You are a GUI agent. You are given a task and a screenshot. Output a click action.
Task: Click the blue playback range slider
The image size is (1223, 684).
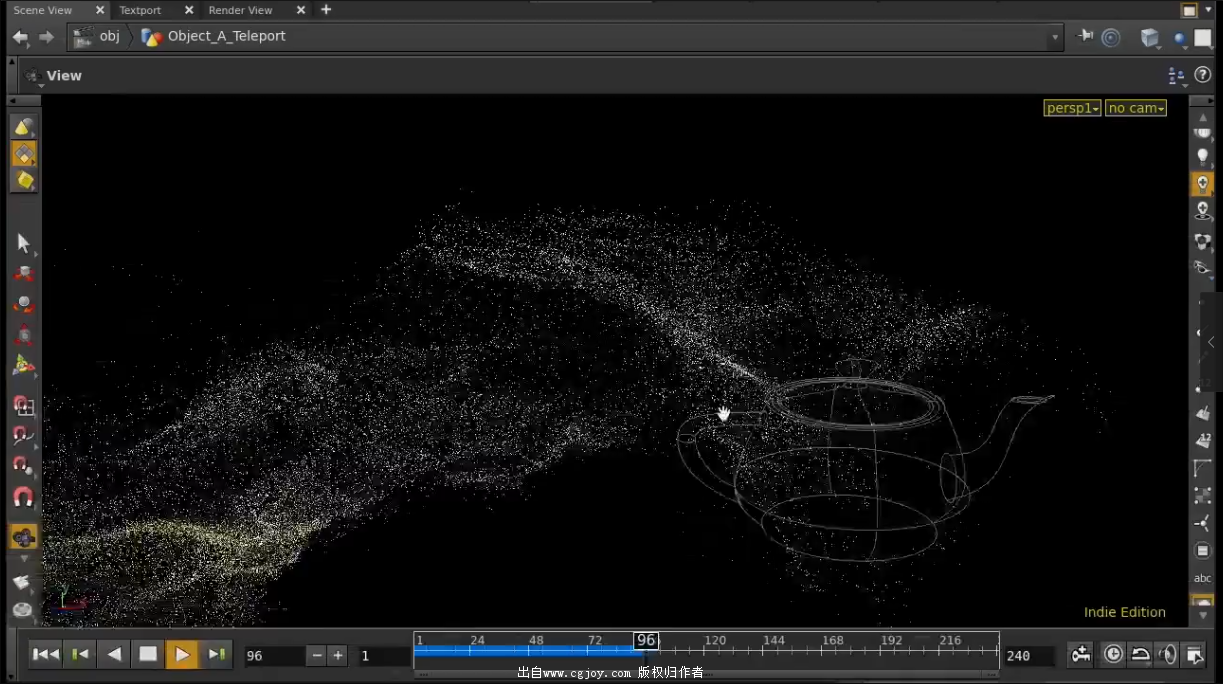(529, 650)
